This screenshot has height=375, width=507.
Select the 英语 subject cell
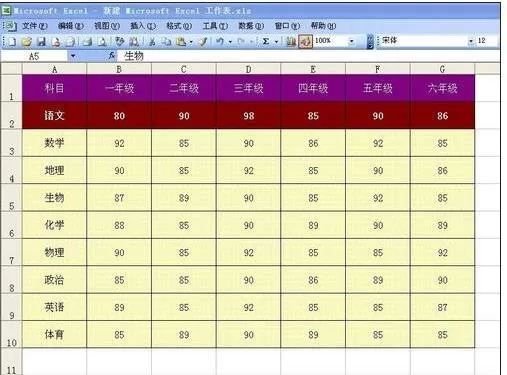pos(54,307)
